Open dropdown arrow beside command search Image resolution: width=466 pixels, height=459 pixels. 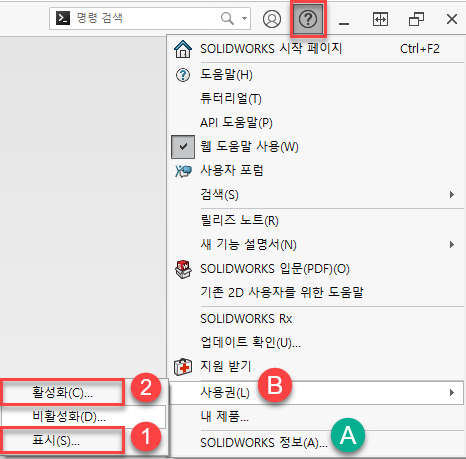tap(245, 18)
